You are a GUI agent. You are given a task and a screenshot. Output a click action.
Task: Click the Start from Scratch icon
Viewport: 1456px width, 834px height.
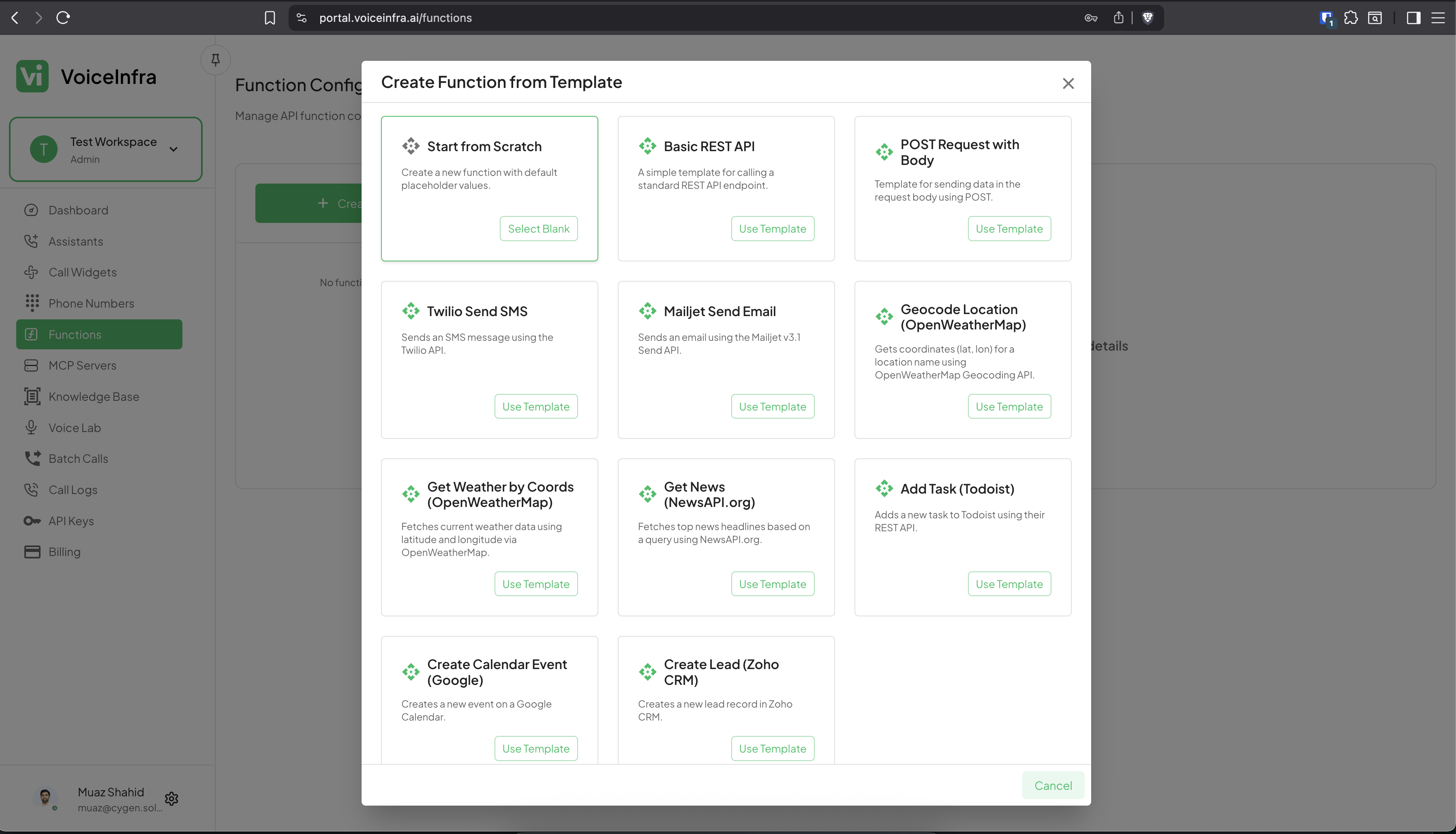tap(411, 146)
